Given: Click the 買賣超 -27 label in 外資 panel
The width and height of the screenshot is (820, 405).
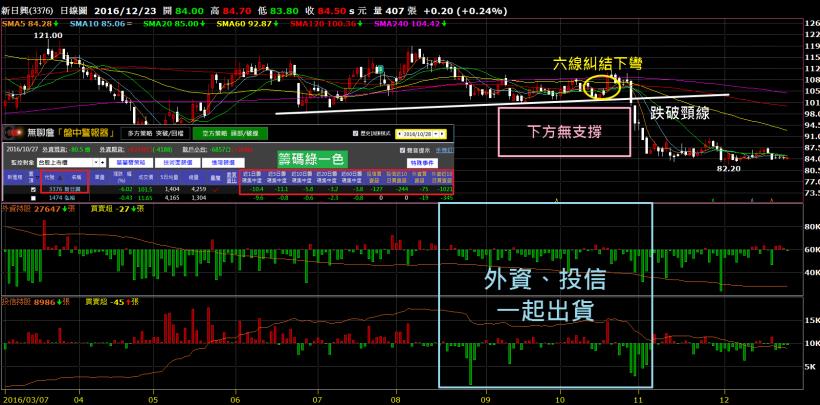Looking at the screenshot, I should point(115,209).
